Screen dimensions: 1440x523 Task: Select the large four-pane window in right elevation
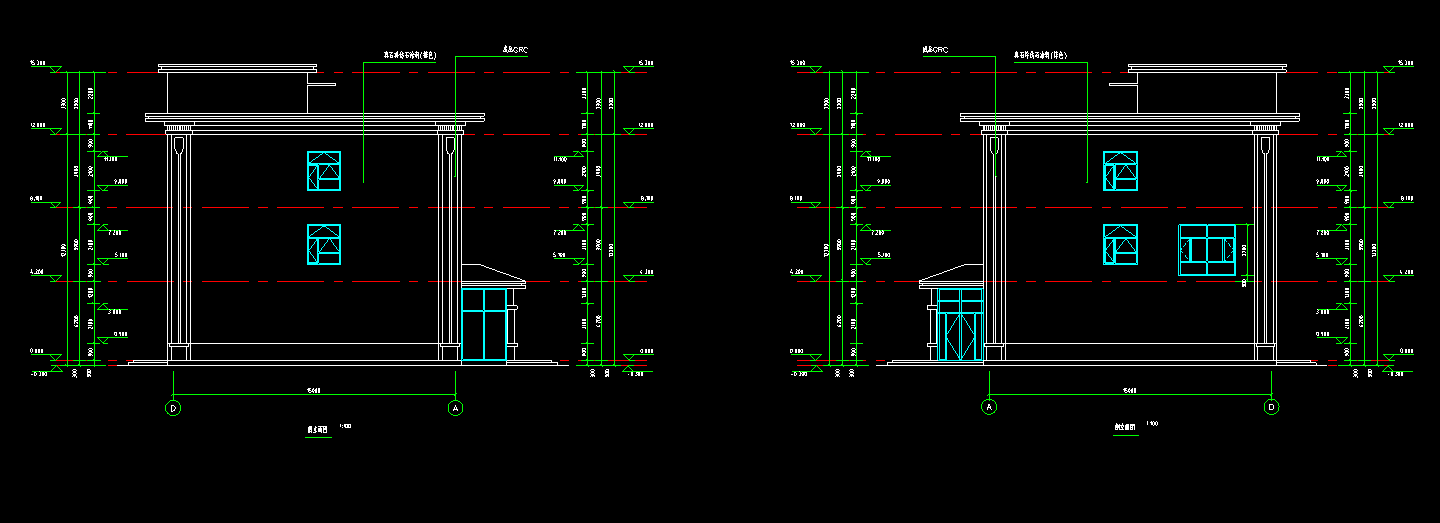[1209, 249]
